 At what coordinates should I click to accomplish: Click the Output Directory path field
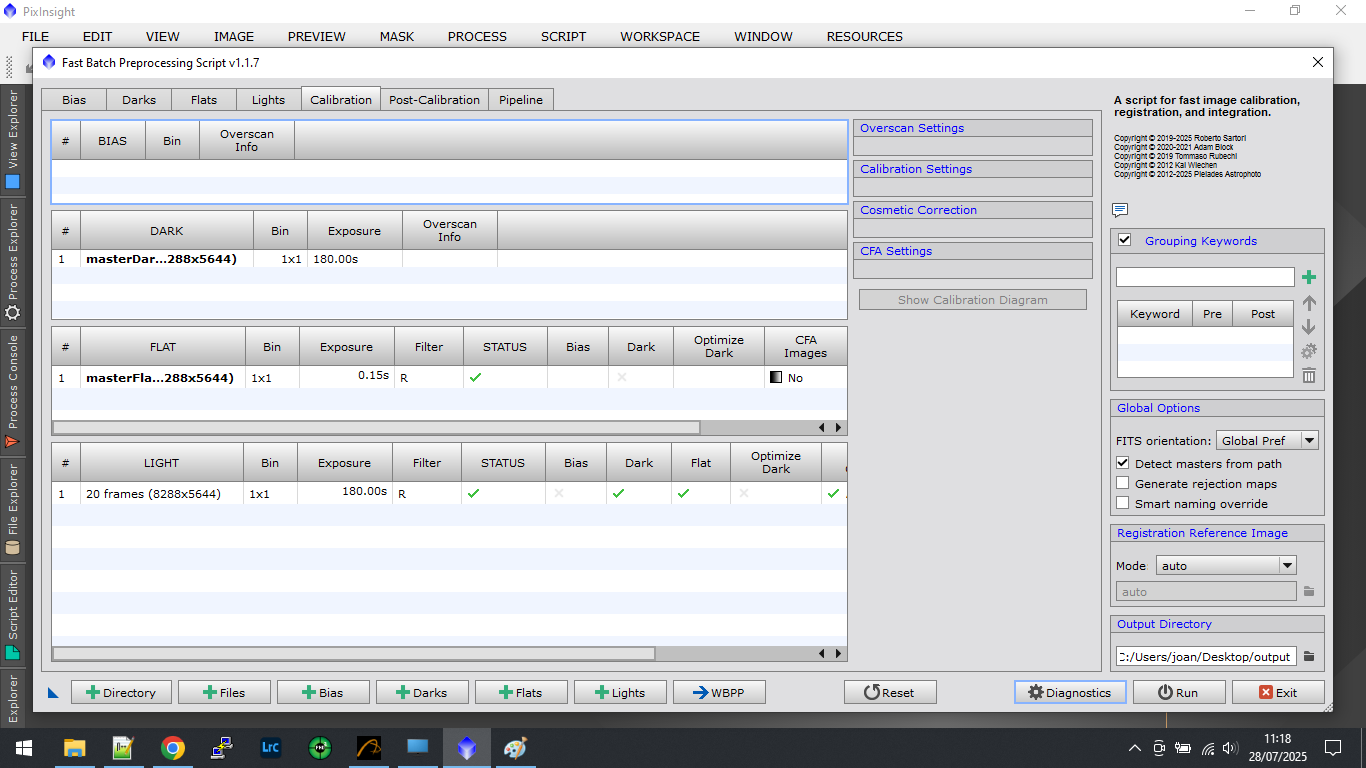point(1206,657)
